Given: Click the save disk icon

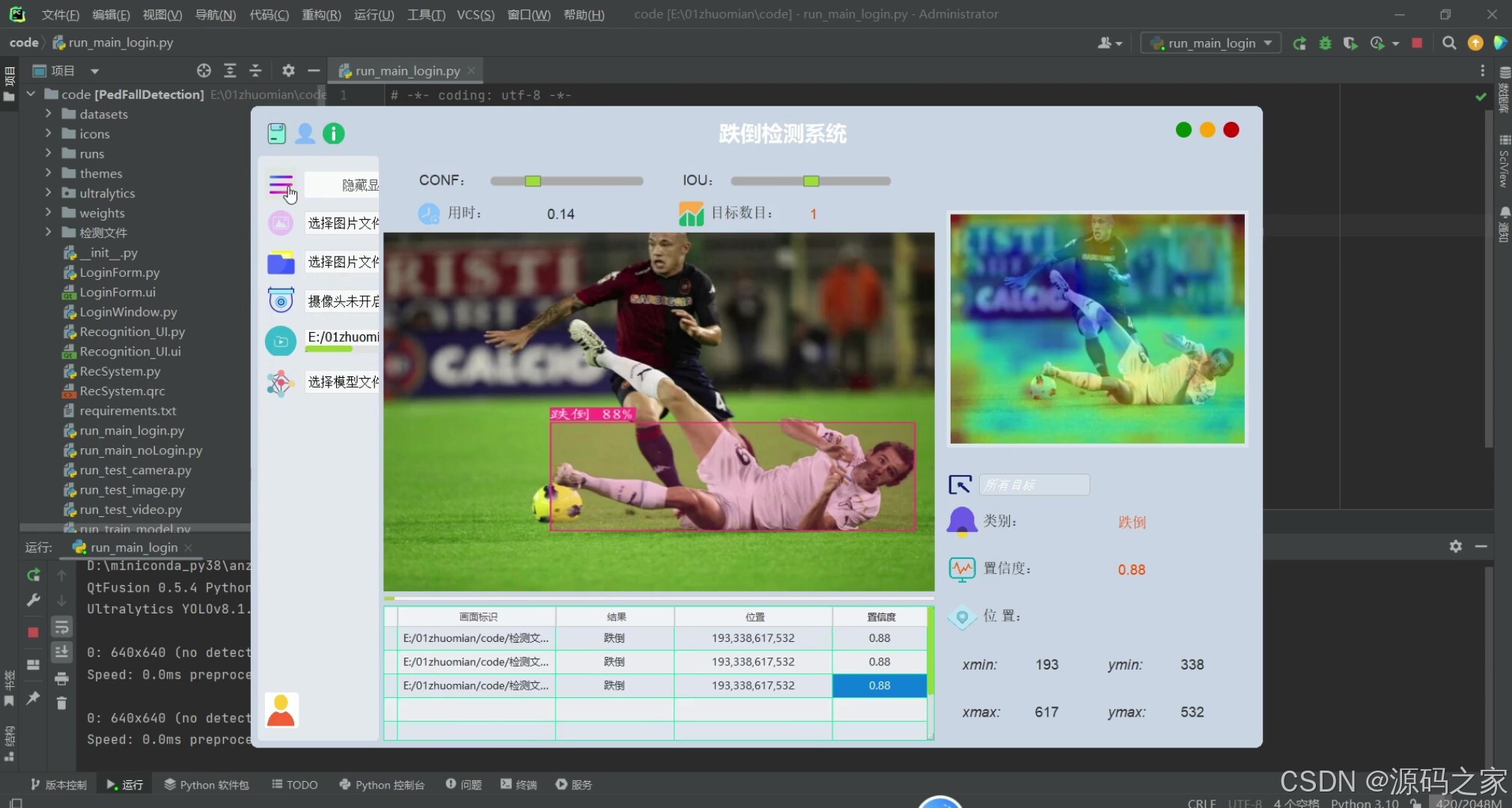Looking at the screenshot, I should [276, 134].
